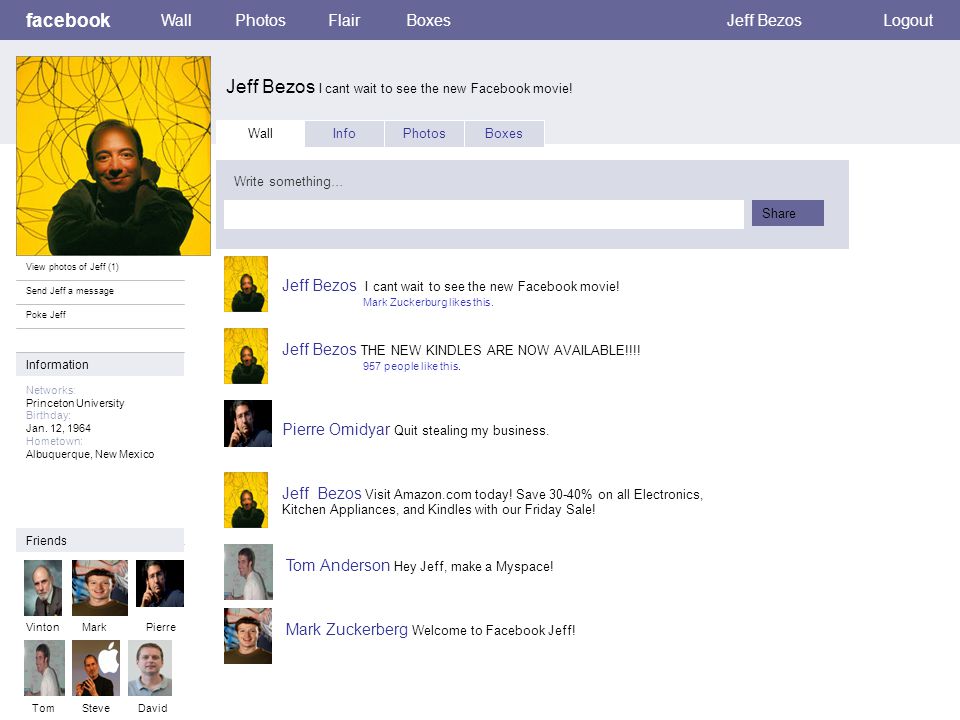Select the Wall profile tab
960x720 pixels.
[260, 133]
